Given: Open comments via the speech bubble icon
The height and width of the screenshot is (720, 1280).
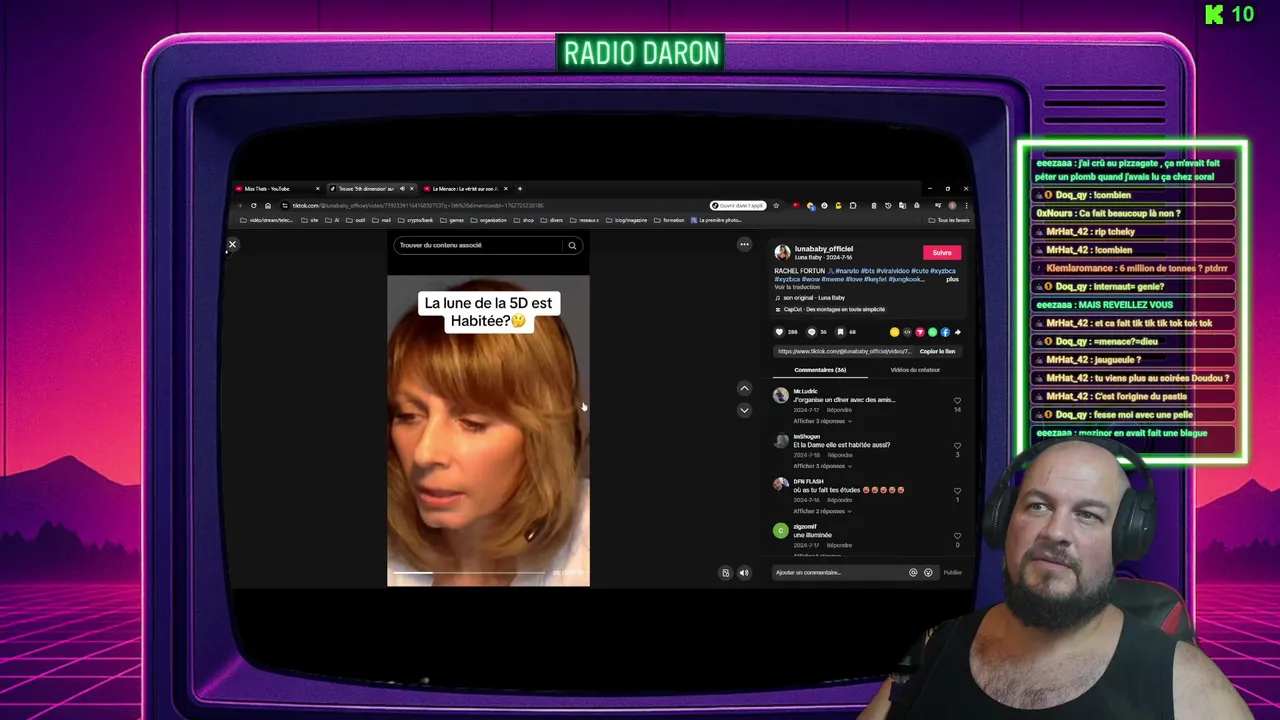Looking at the screenshot, I should pyautogui.click(x=812, y=332).
